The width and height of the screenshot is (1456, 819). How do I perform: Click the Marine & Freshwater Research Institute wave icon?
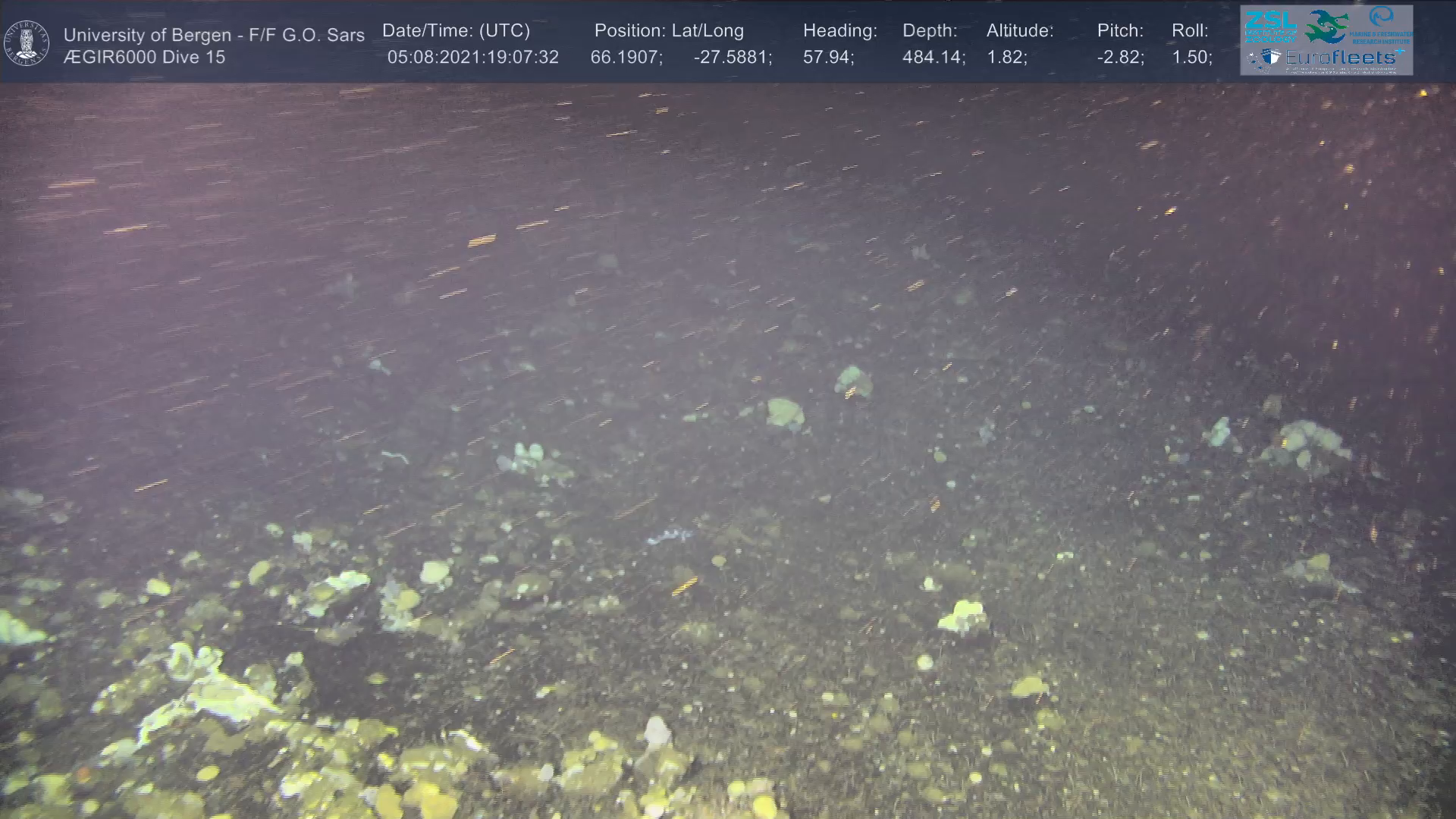click(x=1381, y=17)
